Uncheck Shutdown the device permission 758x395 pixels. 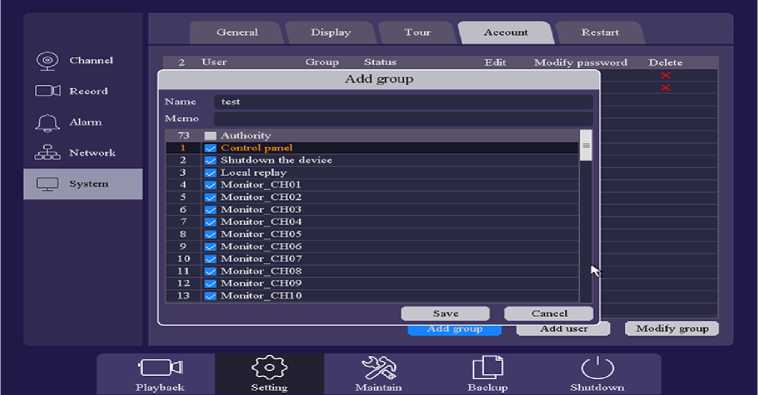coord(210,161)
